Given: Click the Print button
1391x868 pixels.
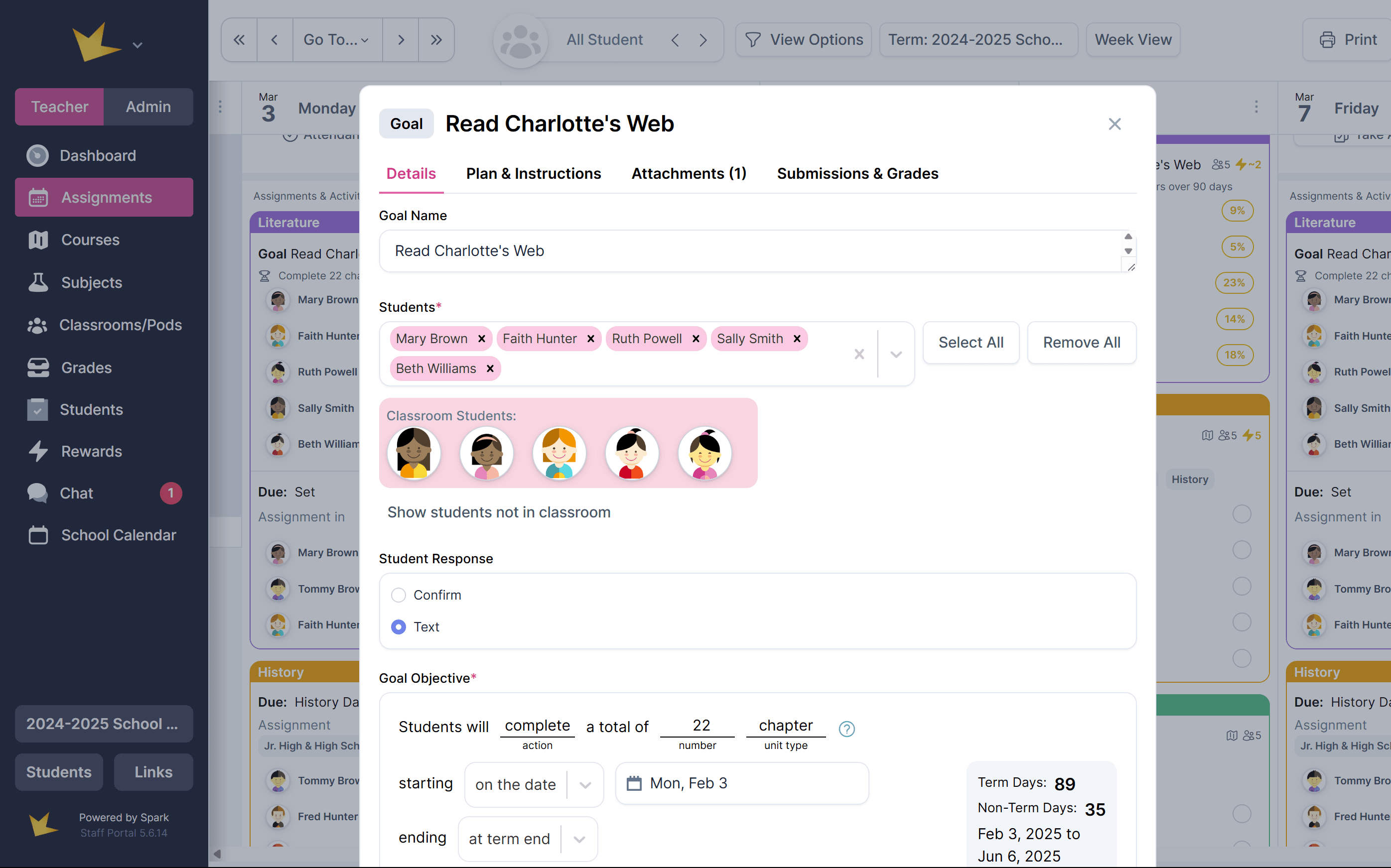Looking at the screenshot, I should pyautogui.click(x=1347, y=40).
